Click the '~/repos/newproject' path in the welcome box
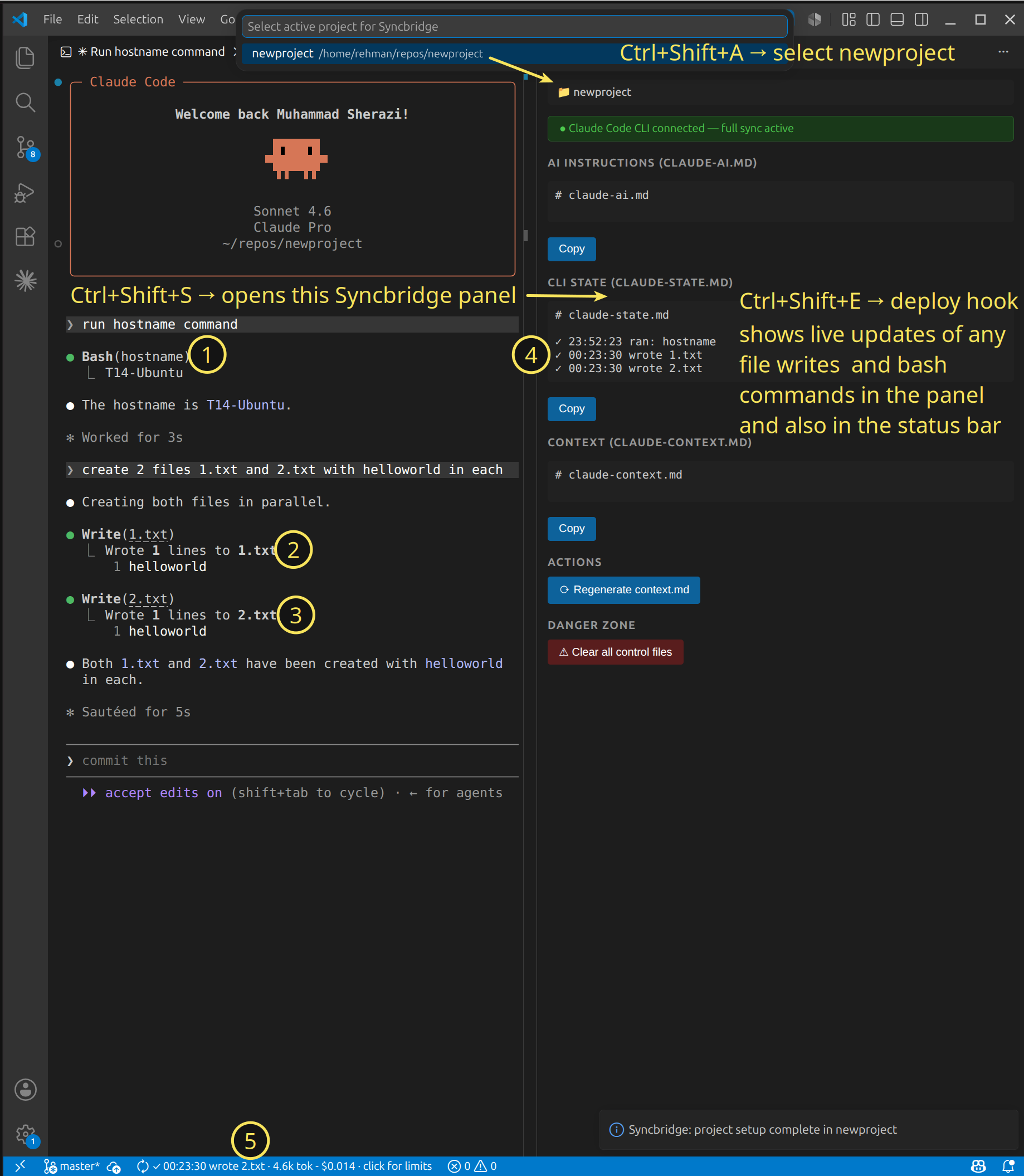This screenshot has height=1176, width=1024. (292, 243)
